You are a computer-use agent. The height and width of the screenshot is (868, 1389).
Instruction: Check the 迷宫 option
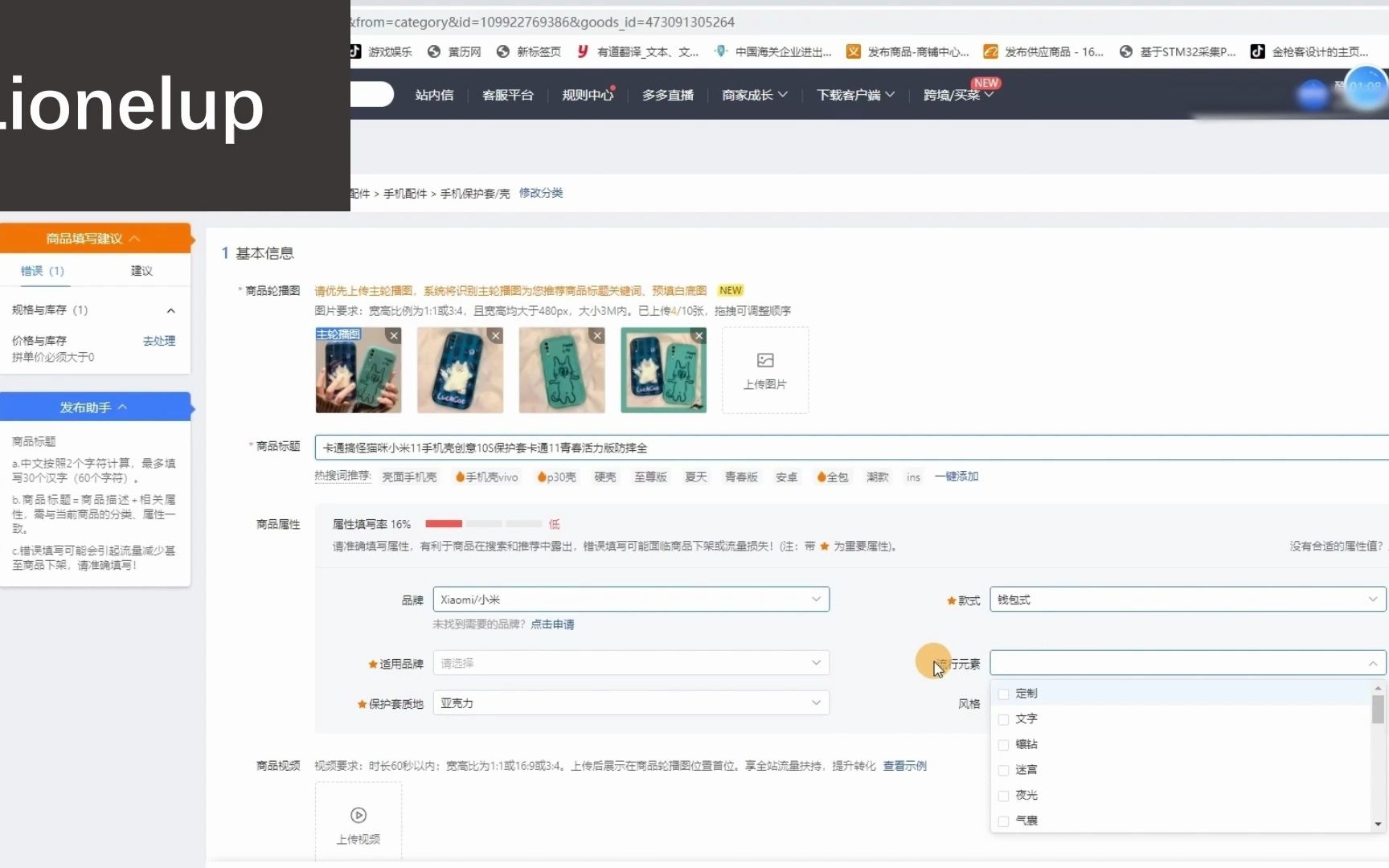tap(1003, 770)
